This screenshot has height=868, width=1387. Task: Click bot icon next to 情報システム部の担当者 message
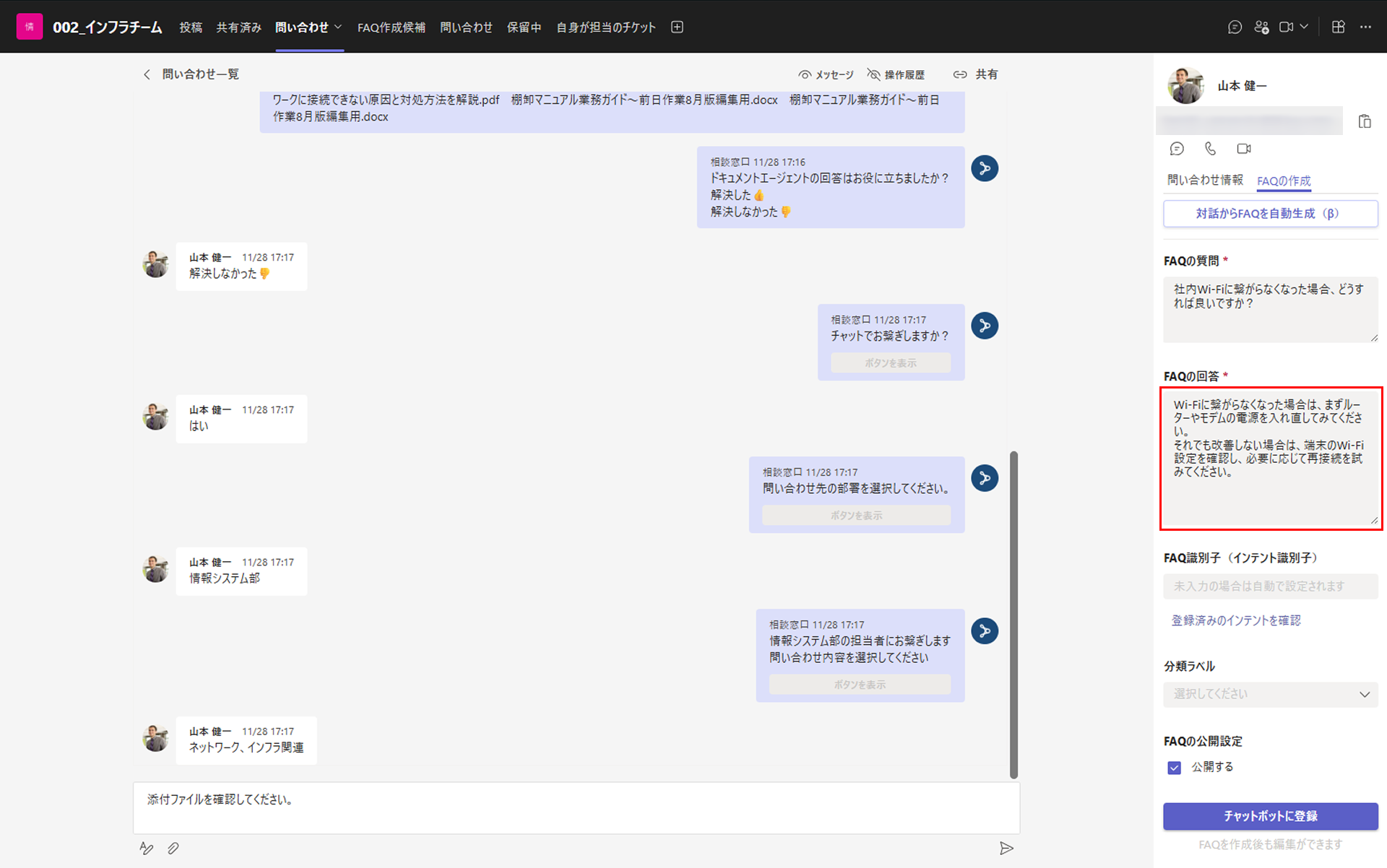coord(984,631)
